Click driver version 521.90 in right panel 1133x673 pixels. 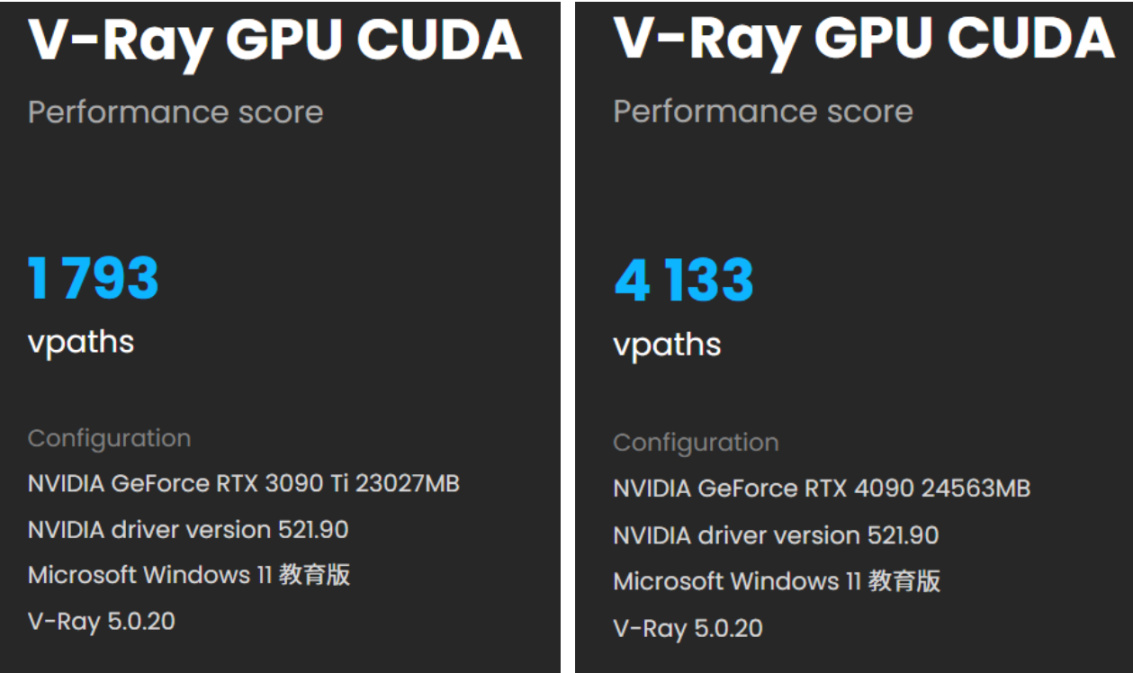(775, 535)
